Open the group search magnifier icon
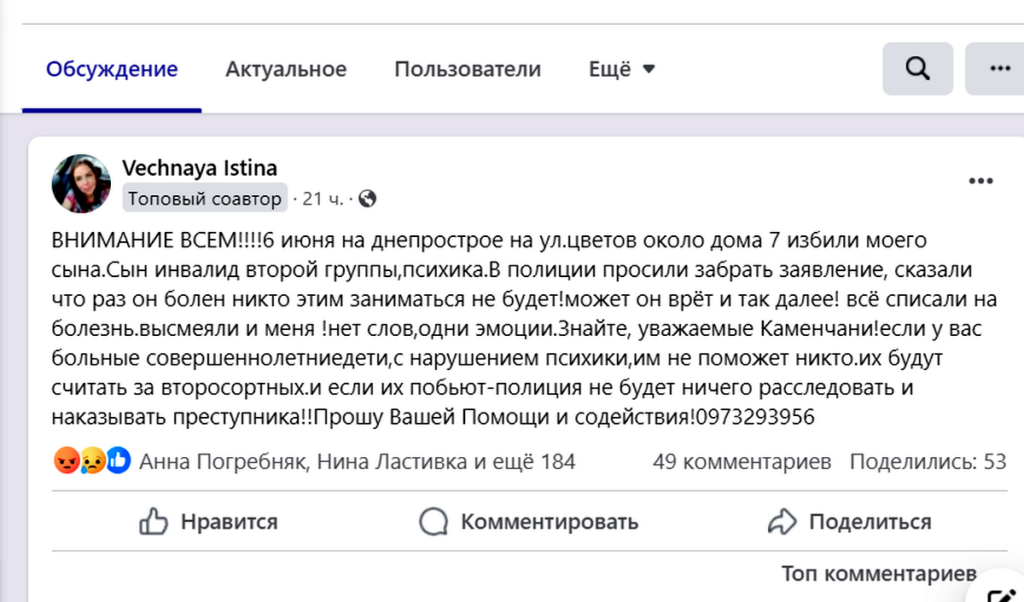This screenshot has width=1024, height=602. (x=918, y=69)
